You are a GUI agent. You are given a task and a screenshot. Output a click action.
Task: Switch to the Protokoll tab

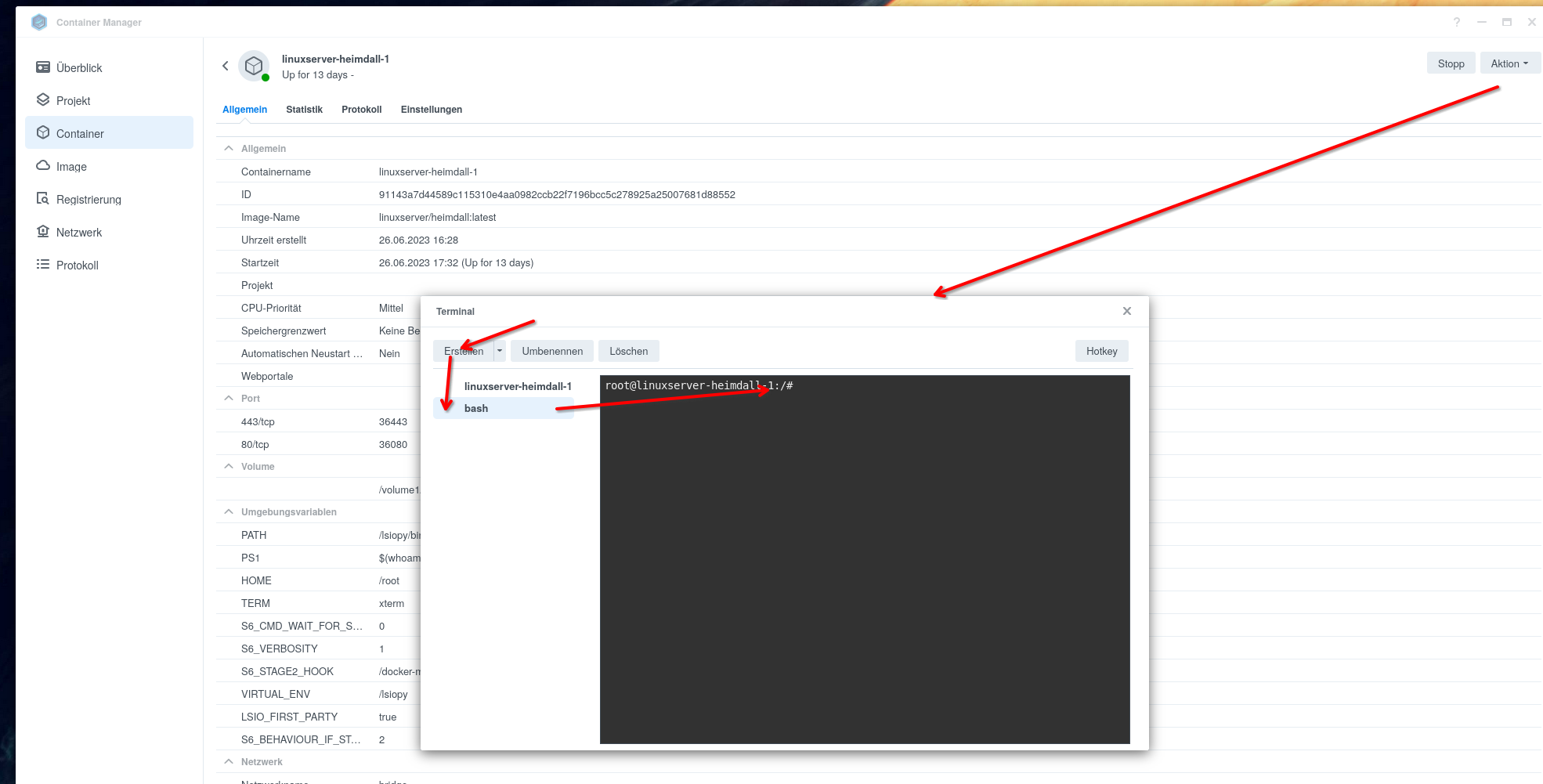(361, 110)
